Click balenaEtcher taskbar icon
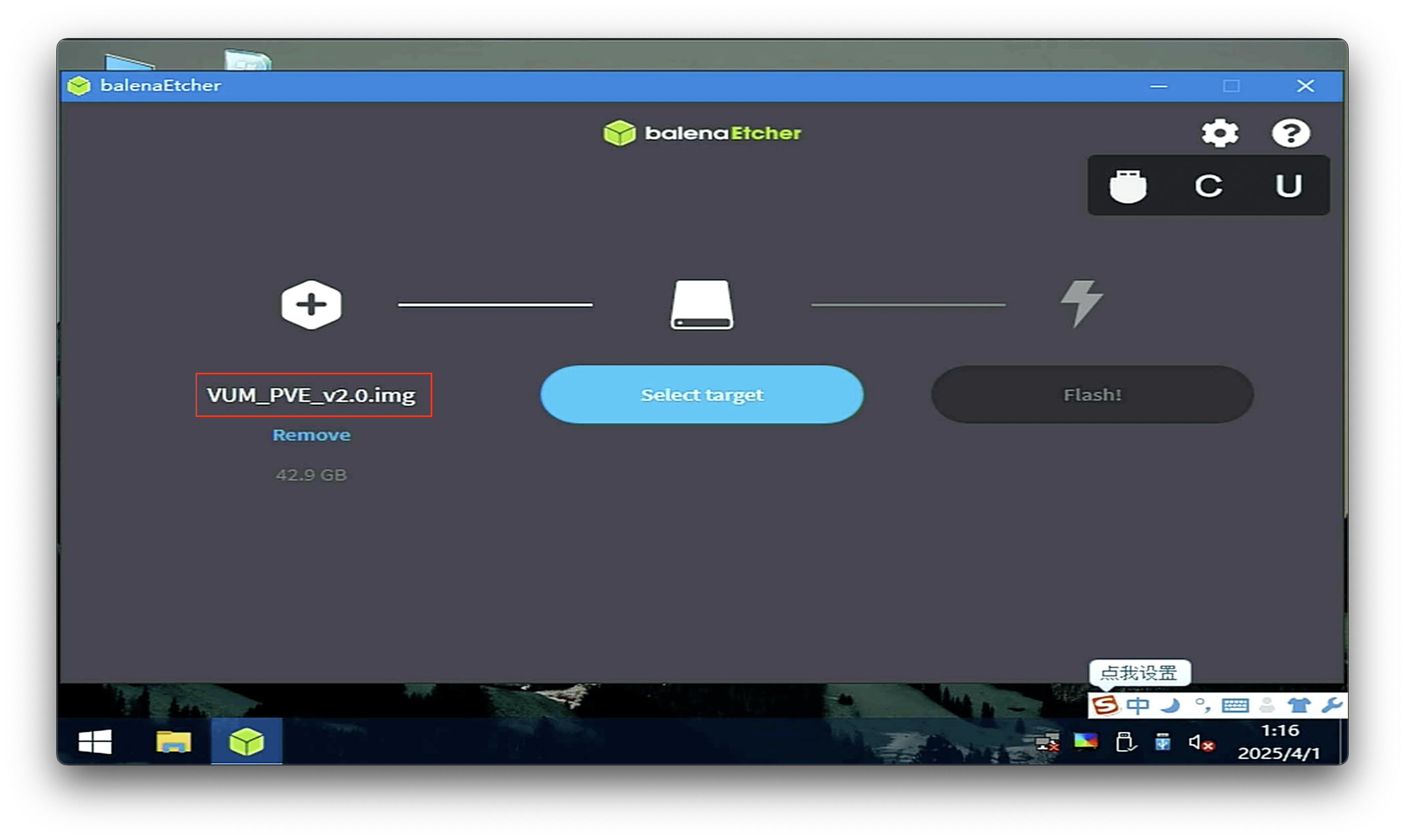This screenshot has width=1405, height=840. tap(246, 741)
